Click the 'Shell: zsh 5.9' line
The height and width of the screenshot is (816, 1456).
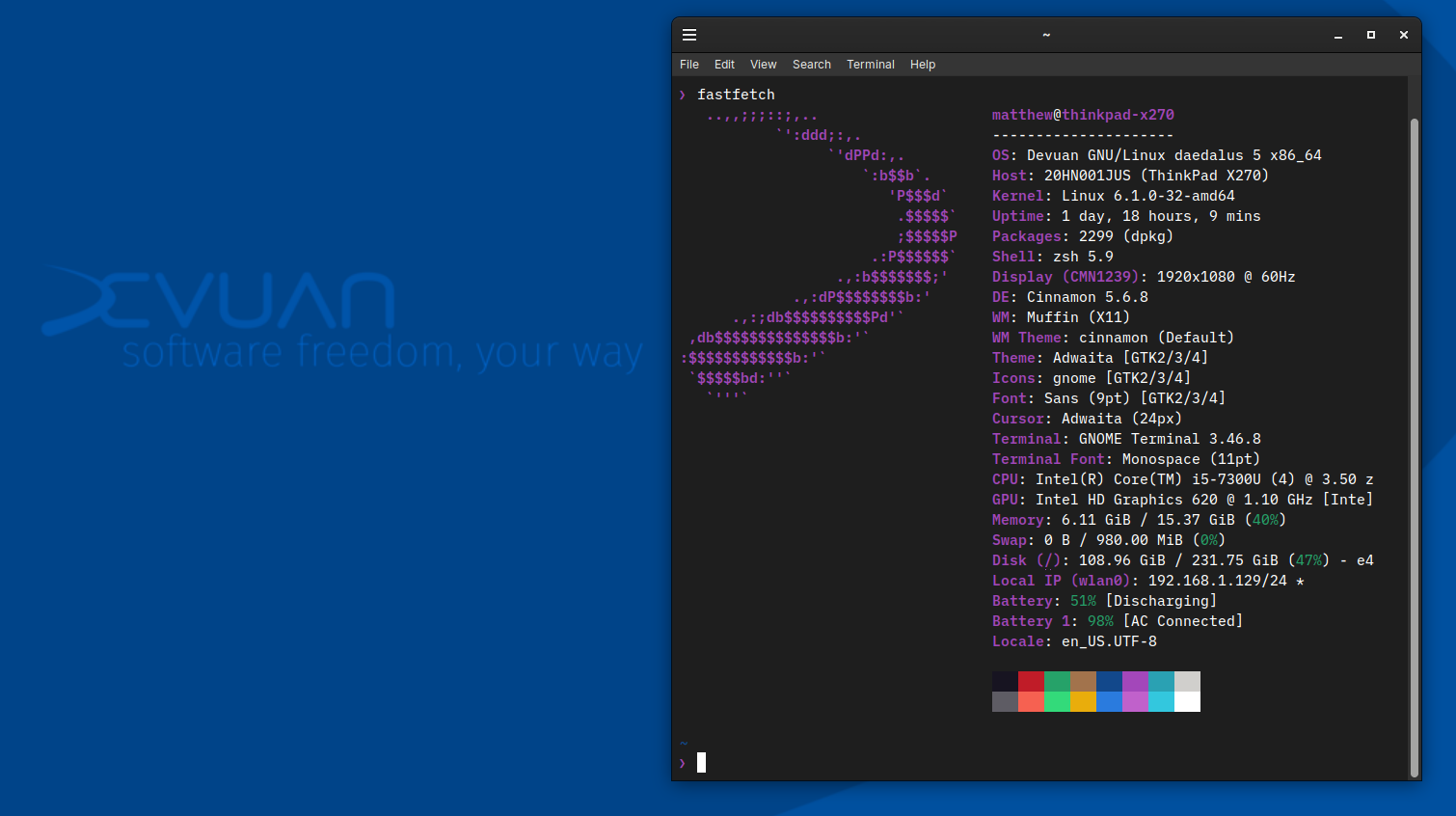pos(1053,257)
